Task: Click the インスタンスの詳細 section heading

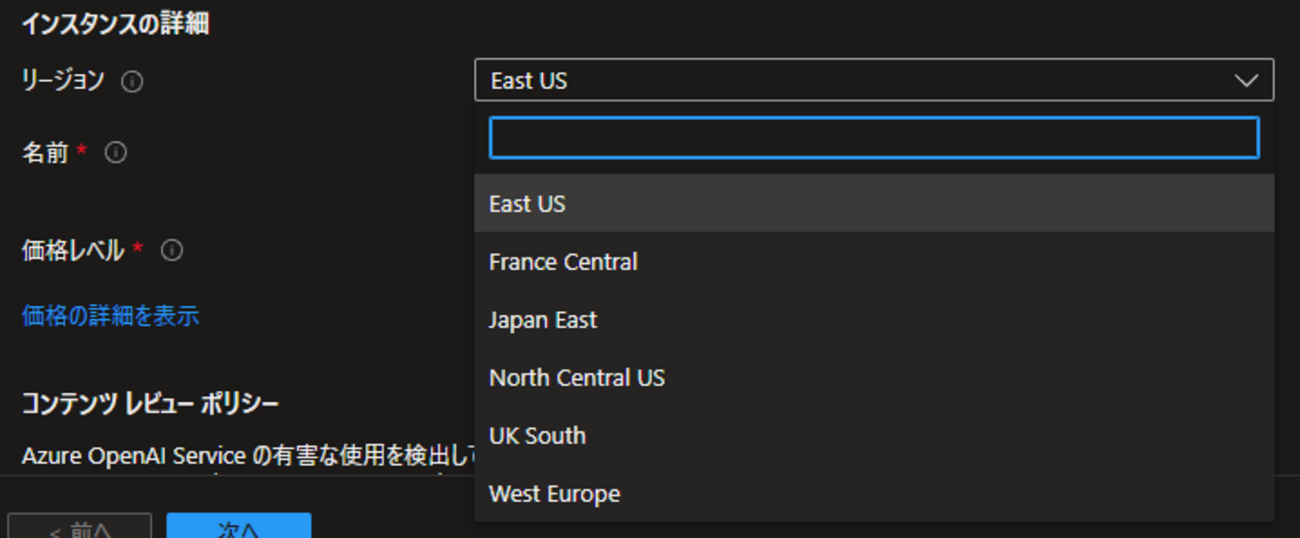Action: [x=115, y=24]
